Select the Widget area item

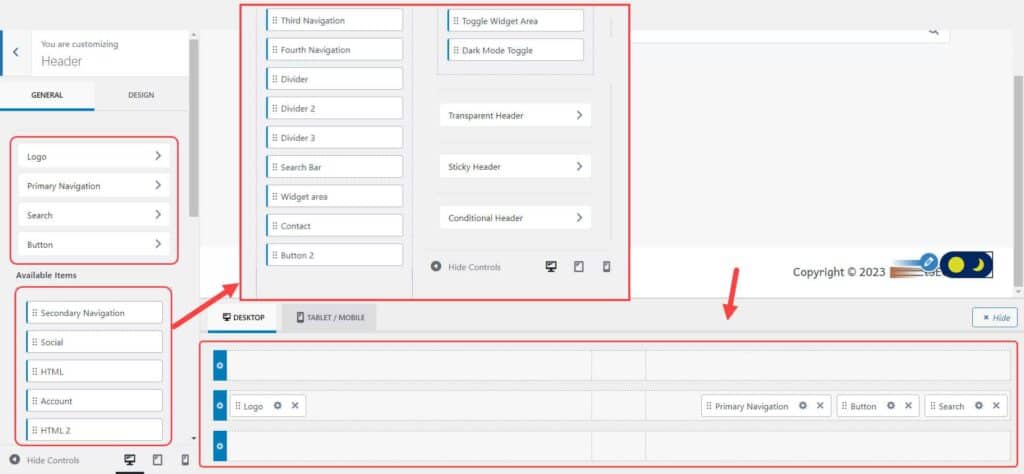point(334,197)
